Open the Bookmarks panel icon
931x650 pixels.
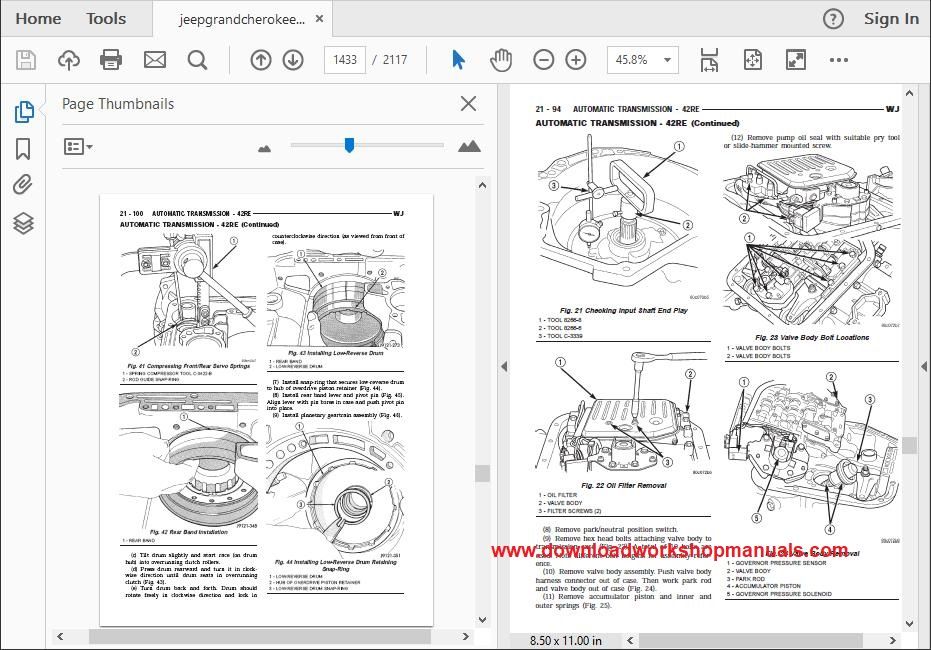(x=23, y=149)
